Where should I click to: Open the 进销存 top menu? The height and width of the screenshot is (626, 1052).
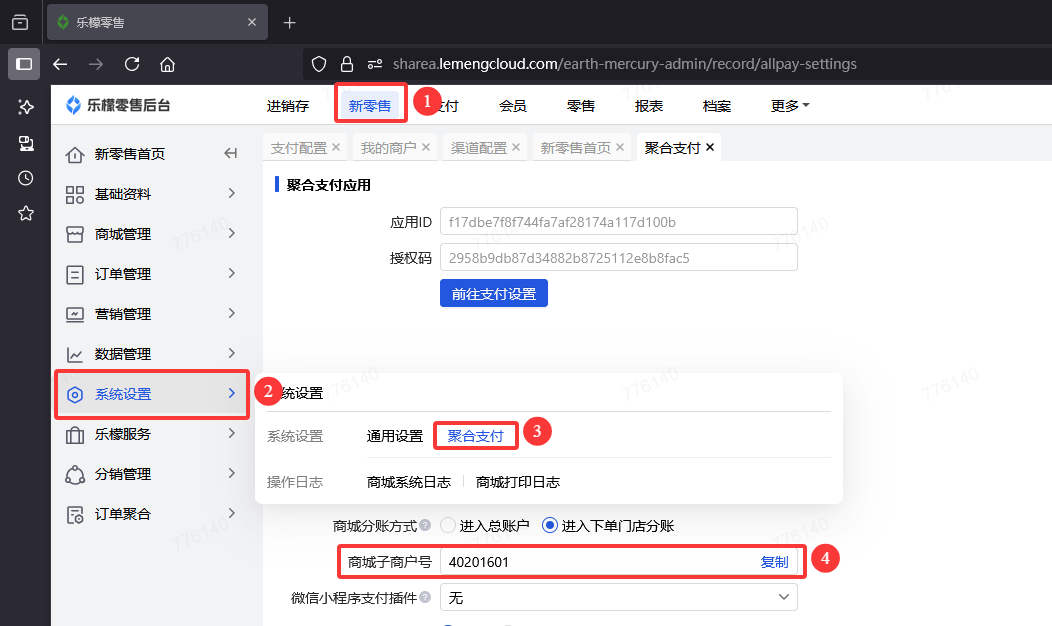coord(288,105)
